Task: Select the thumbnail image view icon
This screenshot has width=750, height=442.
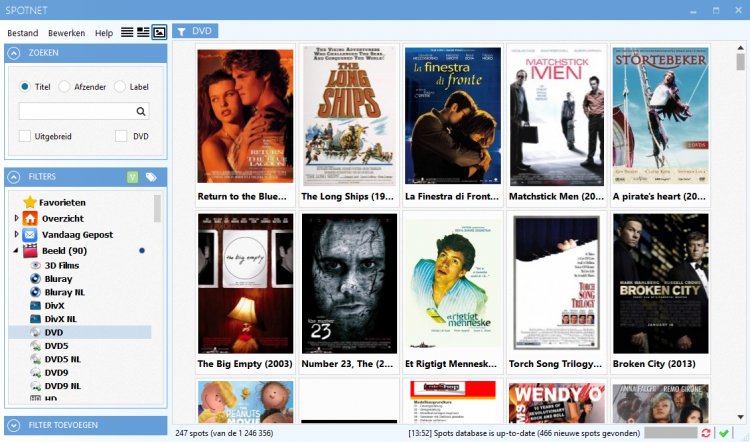Action: point(159,32)
